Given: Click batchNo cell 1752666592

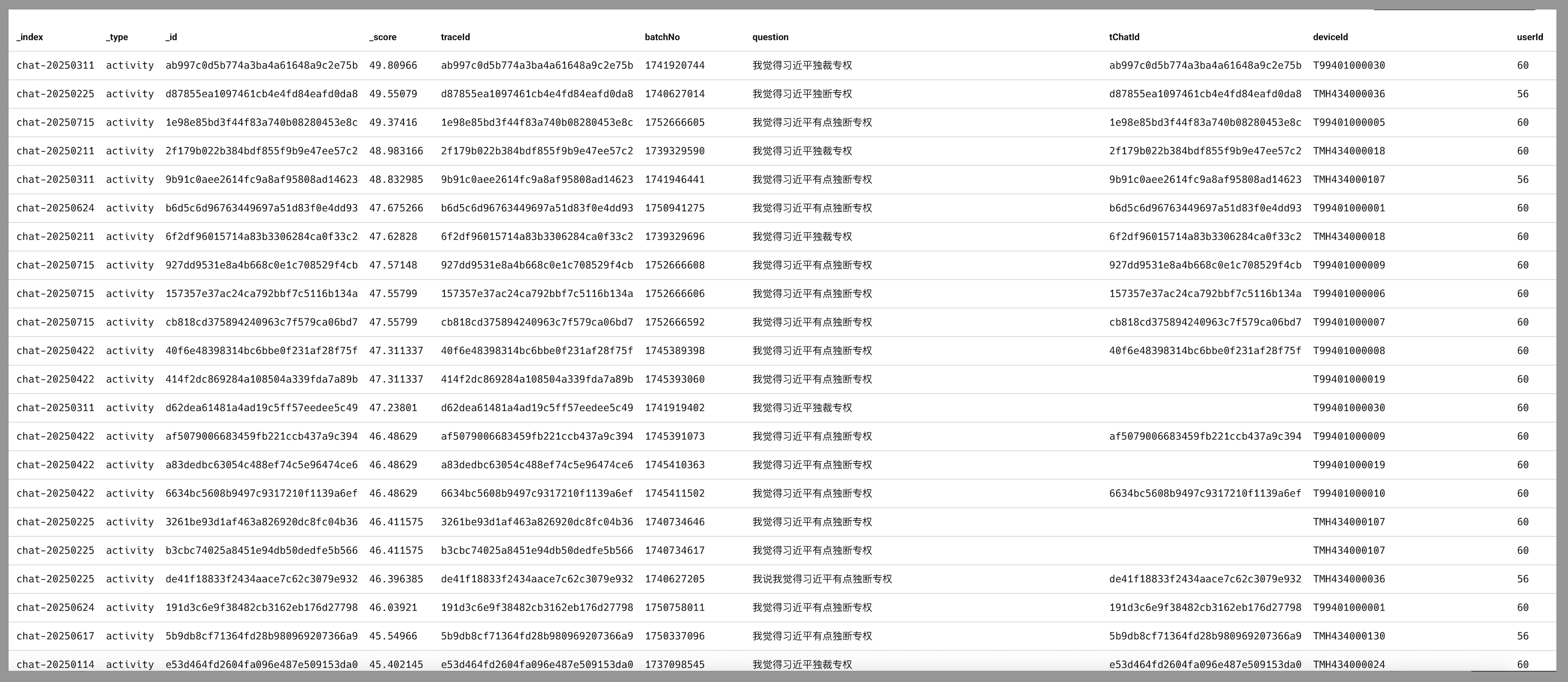Looking at the screenshot, I should pos(675,323).
